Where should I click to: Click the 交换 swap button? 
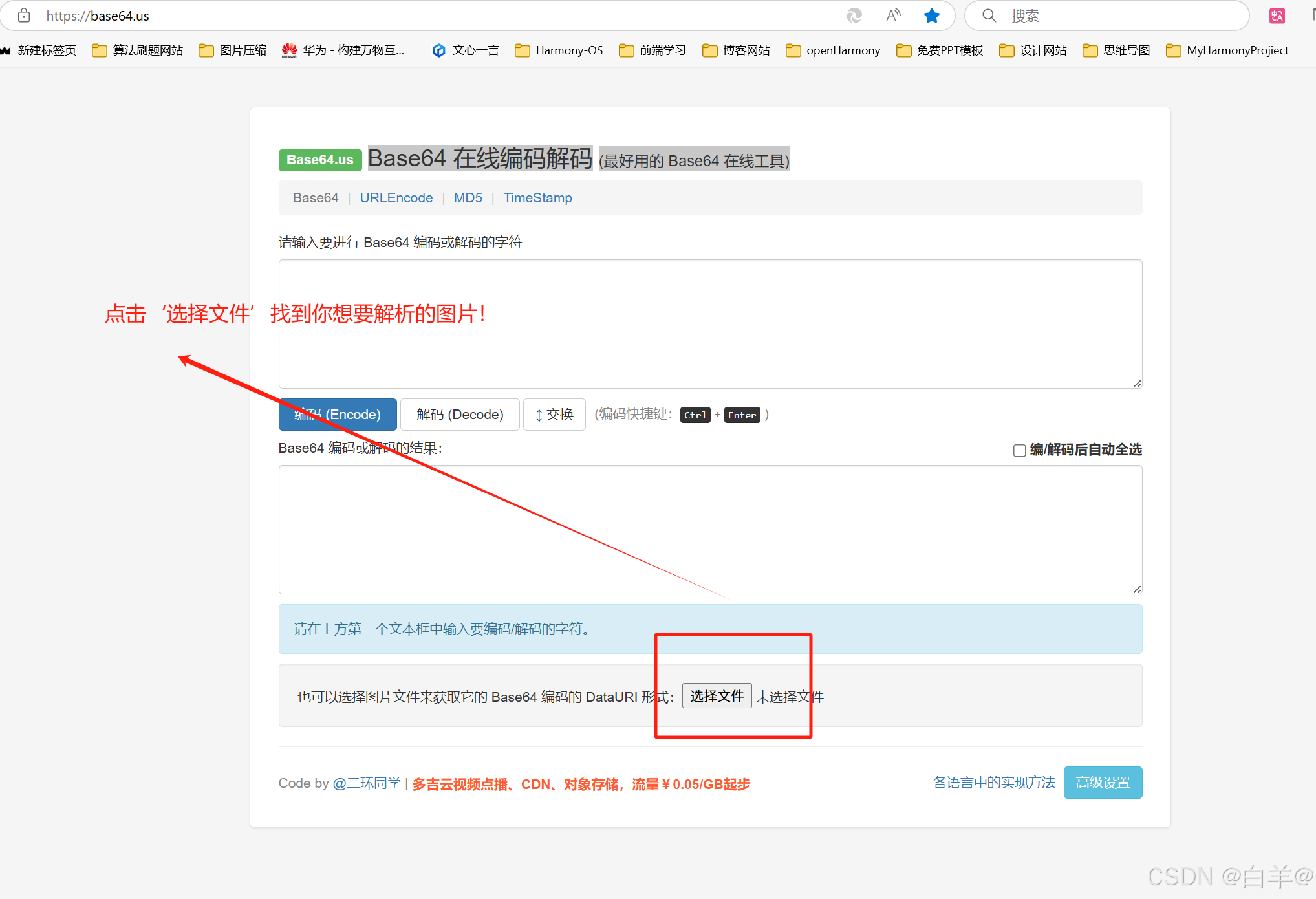coord(554,415)
